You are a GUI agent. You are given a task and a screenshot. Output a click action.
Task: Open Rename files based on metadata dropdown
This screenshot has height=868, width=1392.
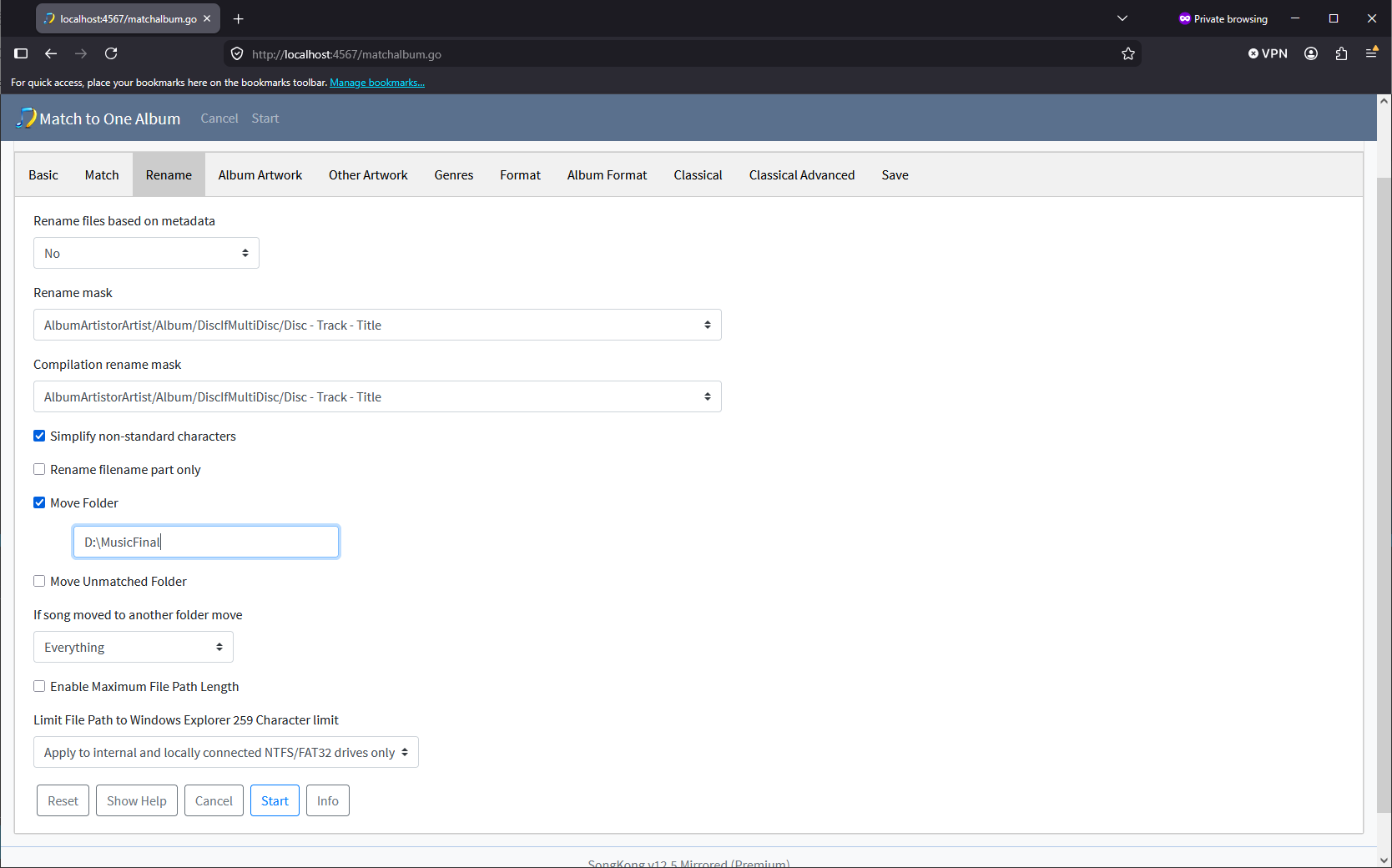[146, 253]
